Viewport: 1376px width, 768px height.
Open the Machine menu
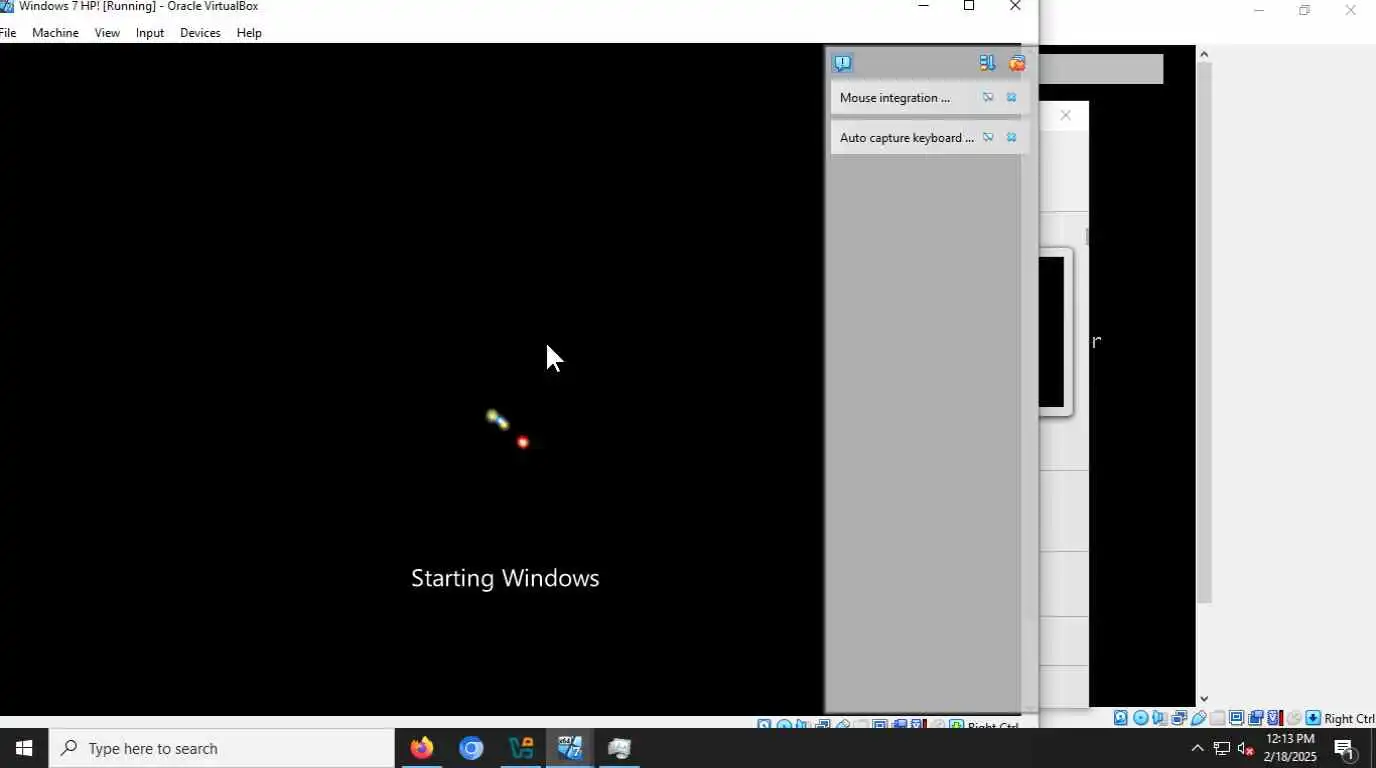pos(55,33)
